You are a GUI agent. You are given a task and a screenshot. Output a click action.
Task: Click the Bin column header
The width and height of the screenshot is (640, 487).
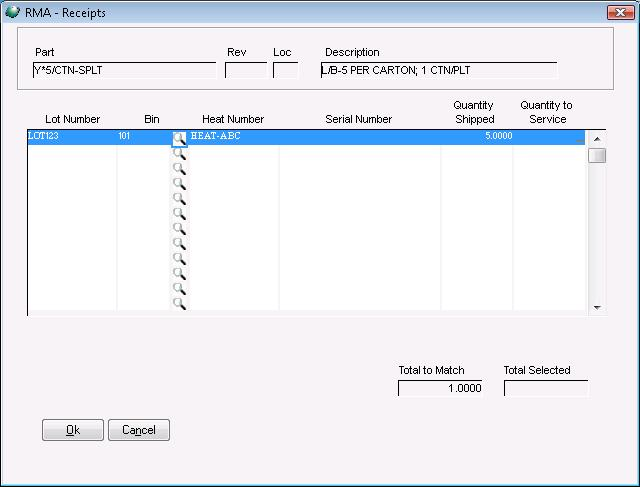pyautogui.click(x=152, y=119)
